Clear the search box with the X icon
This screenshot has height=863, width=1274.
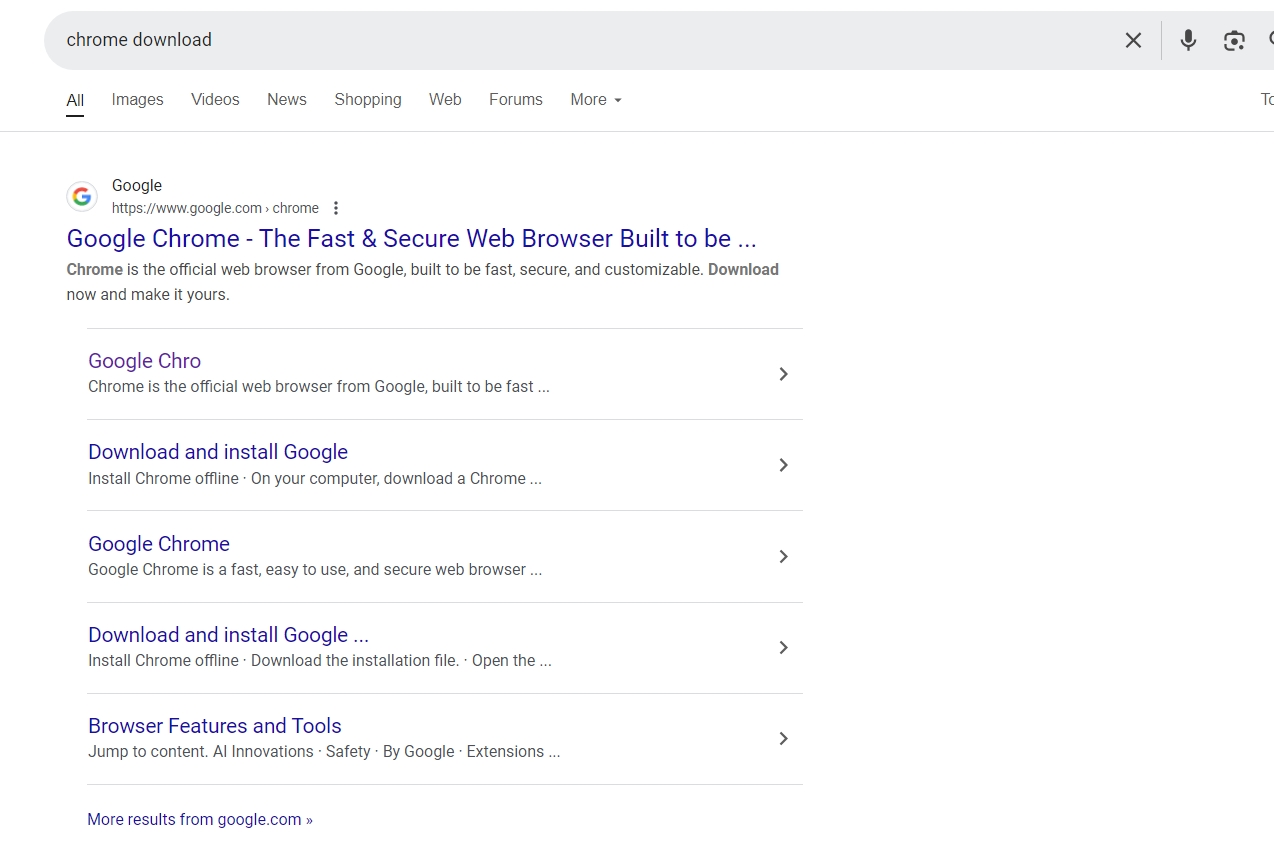point(1133,40)
